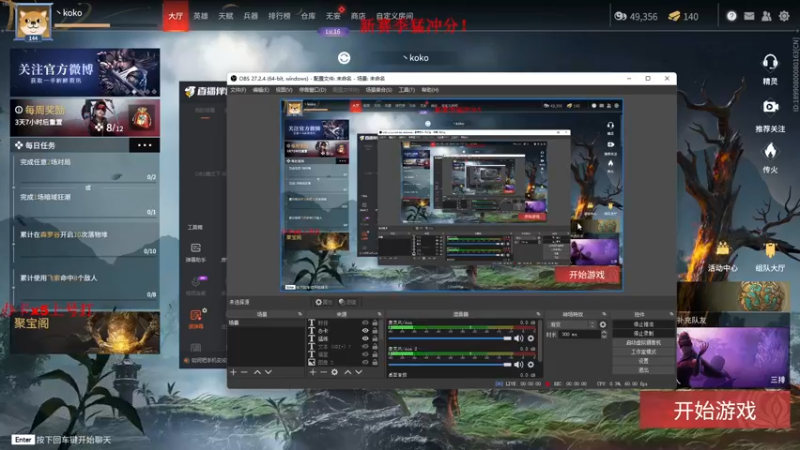Open the 精灵 headphone icon

pos(770,63)
